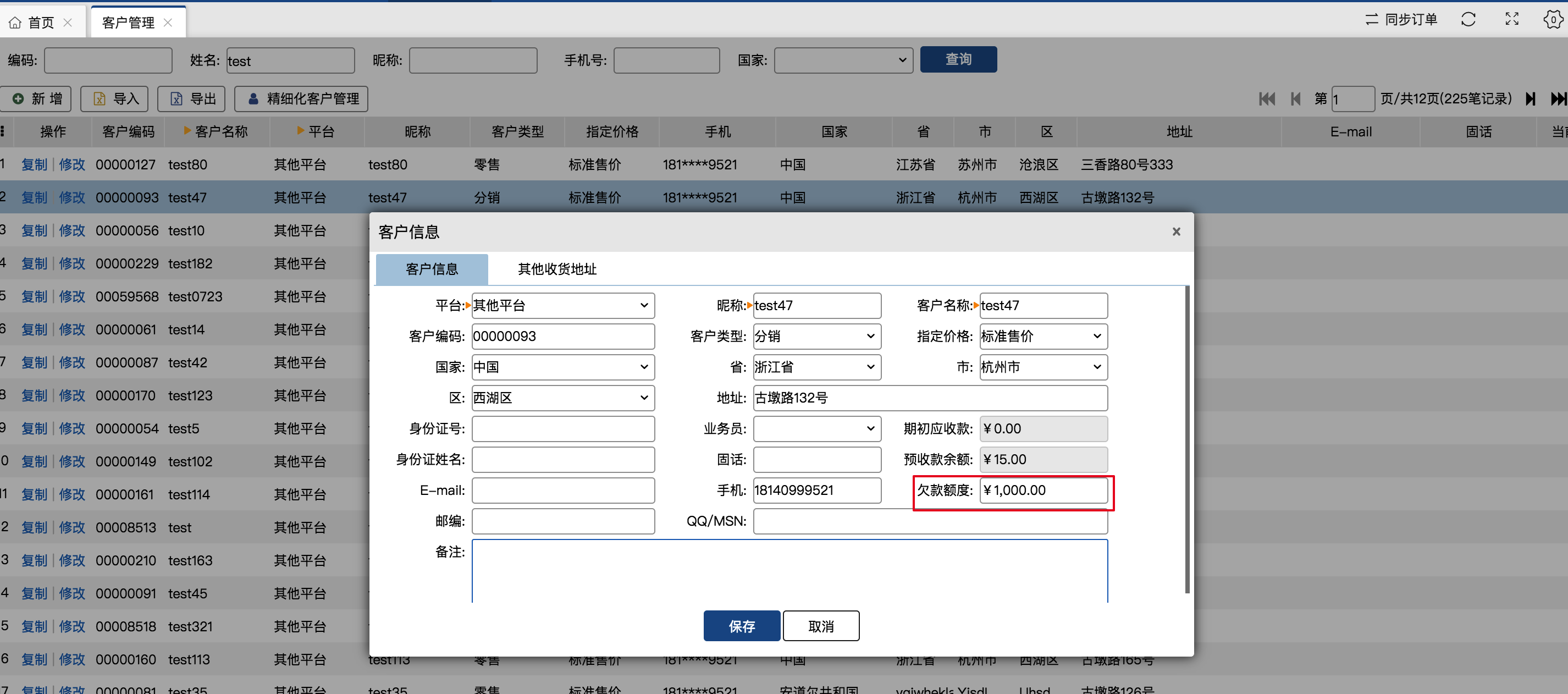Click 取消 to cancel the dialog
The image size is (1568, 694).
(820, 626)
